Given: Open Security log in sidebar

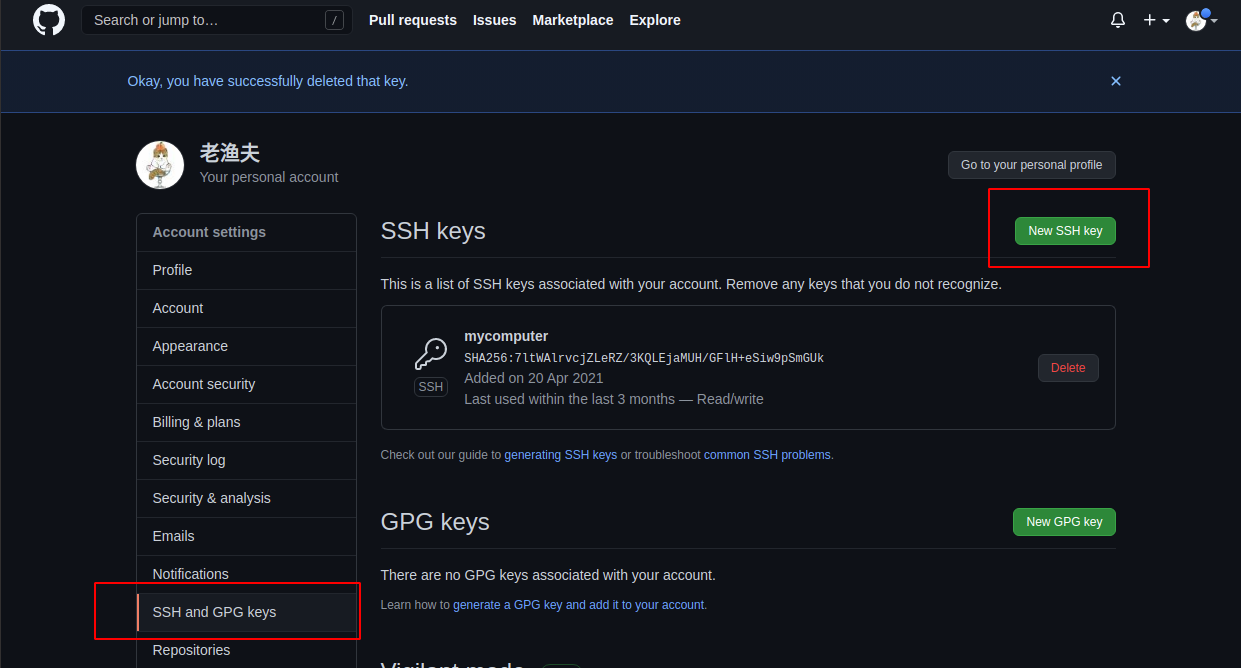Looking at the screenshot, I should click(x=246, y=460).
